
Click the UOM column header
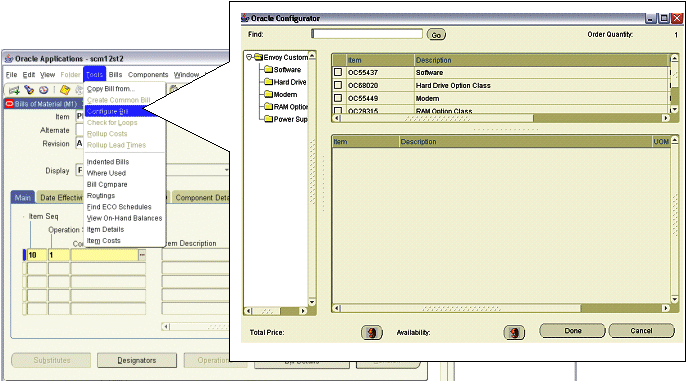[661, 142]
